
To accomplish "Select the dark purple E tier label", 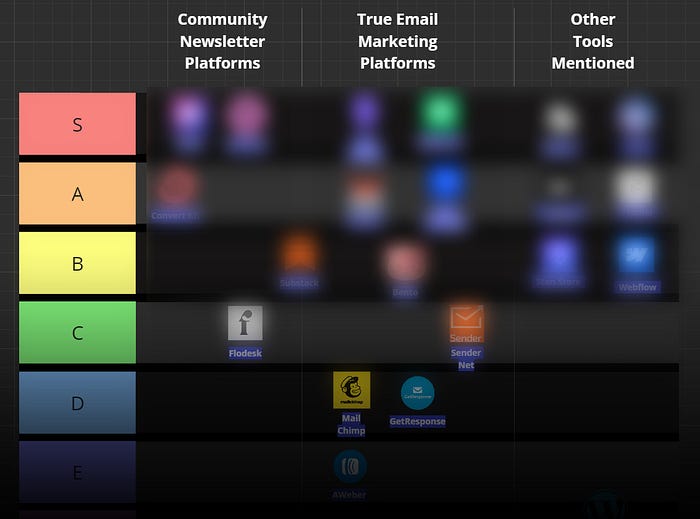I will pos(77,472).
